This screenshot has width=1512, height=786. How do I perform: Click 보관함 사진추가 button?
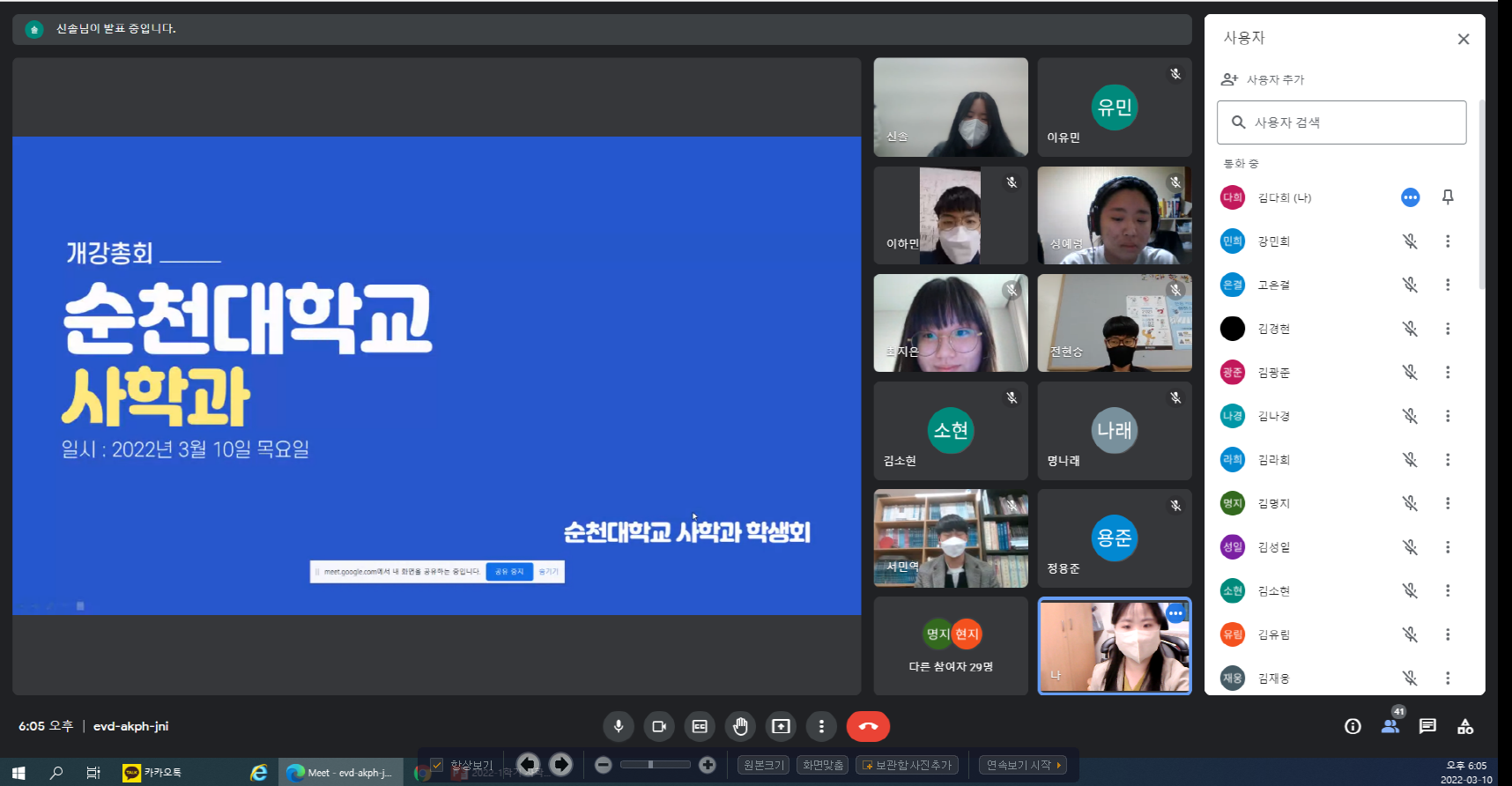click(908, 765)
